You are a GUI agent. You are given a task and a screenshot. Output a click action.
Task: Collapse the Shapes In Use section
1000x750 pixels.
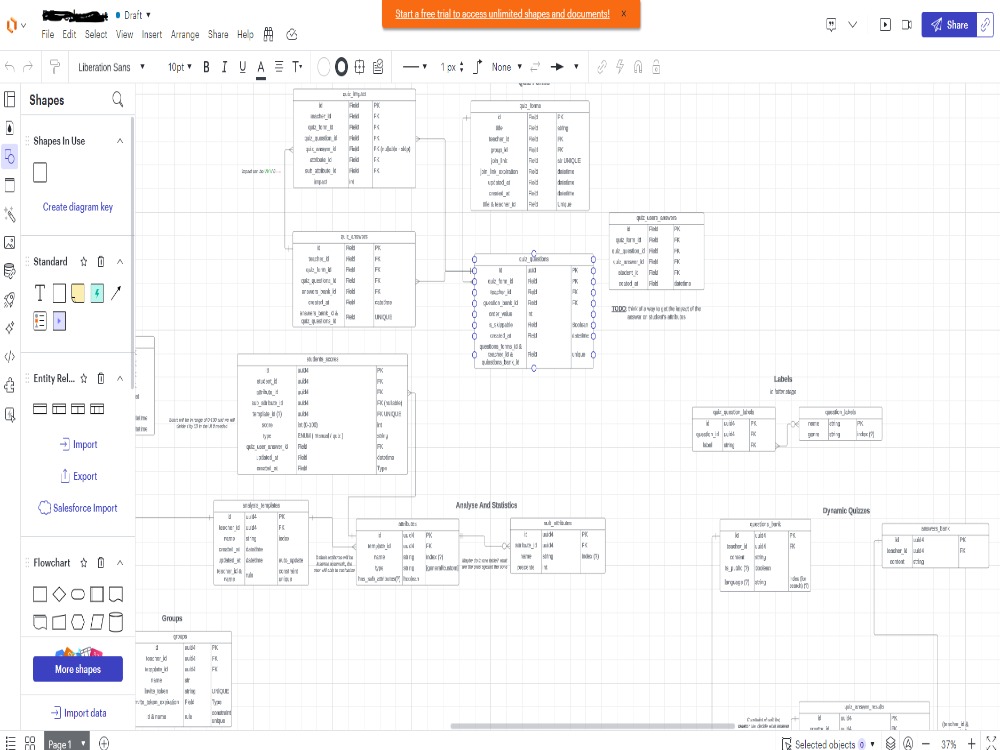coord(120,141)
